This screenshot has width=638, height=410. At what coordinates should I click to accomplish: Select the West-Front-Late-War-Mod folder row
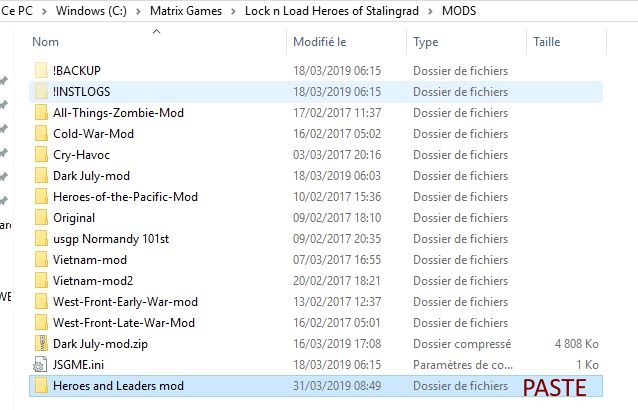tap(316, 323)
